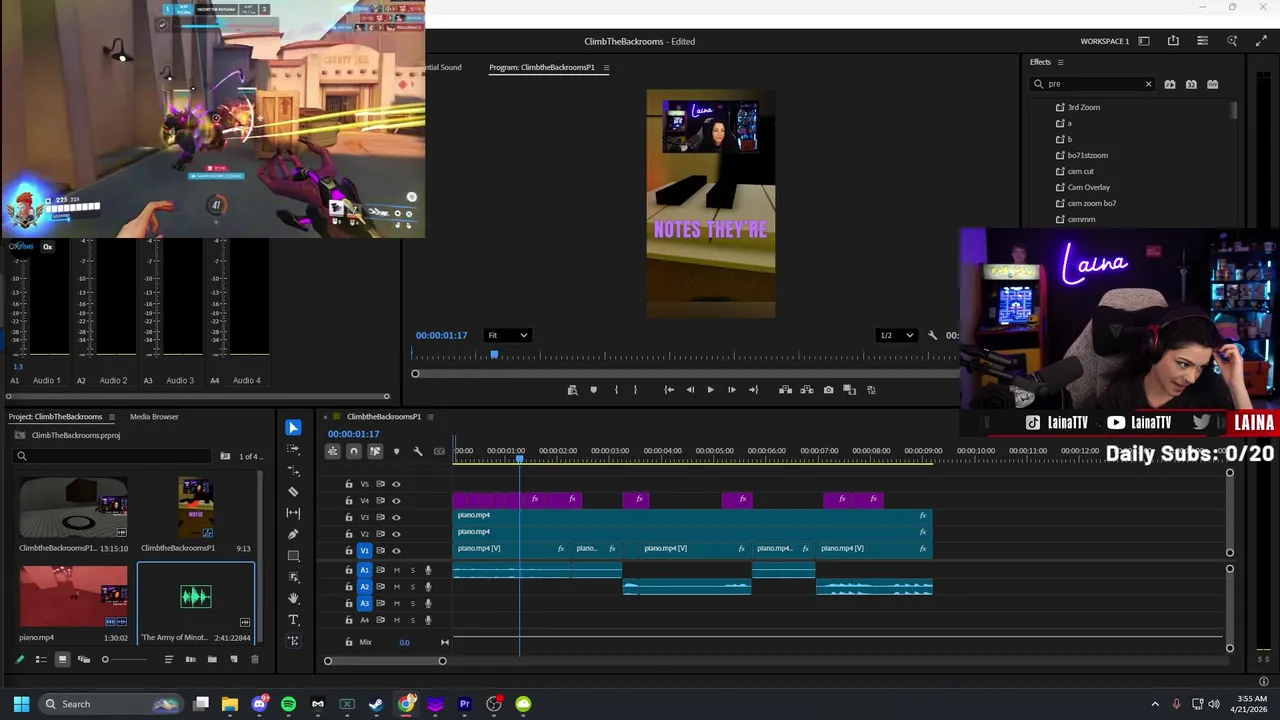Solo audio track A2
This screenshot has width=1280, height=720.
pos(412,587)
